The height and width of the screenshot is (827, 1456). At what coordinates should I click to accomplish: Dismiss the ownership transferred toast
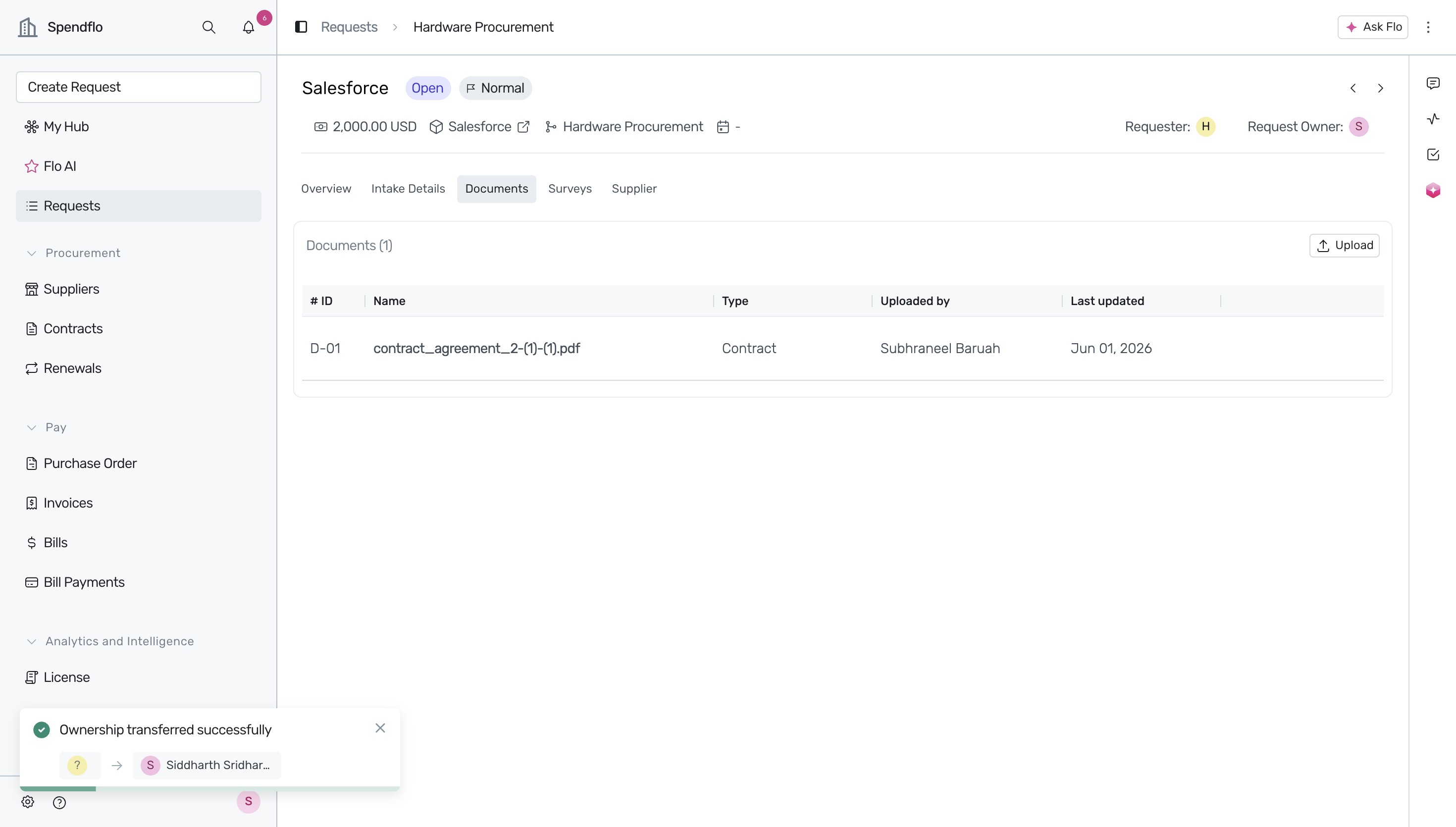click(x=380, y=728)
